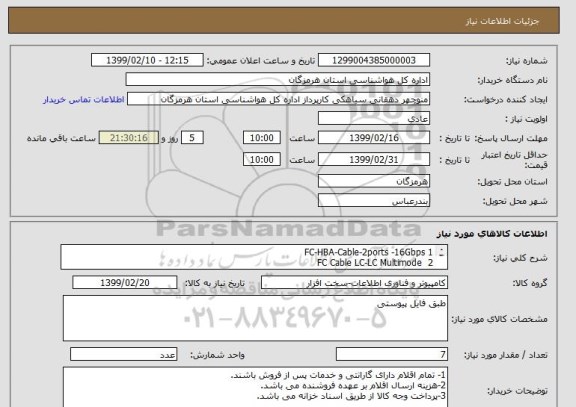Click the header title جزئیات اطلاعات نیاز
The height and width of the screenshot is (407, 576).
502,21
